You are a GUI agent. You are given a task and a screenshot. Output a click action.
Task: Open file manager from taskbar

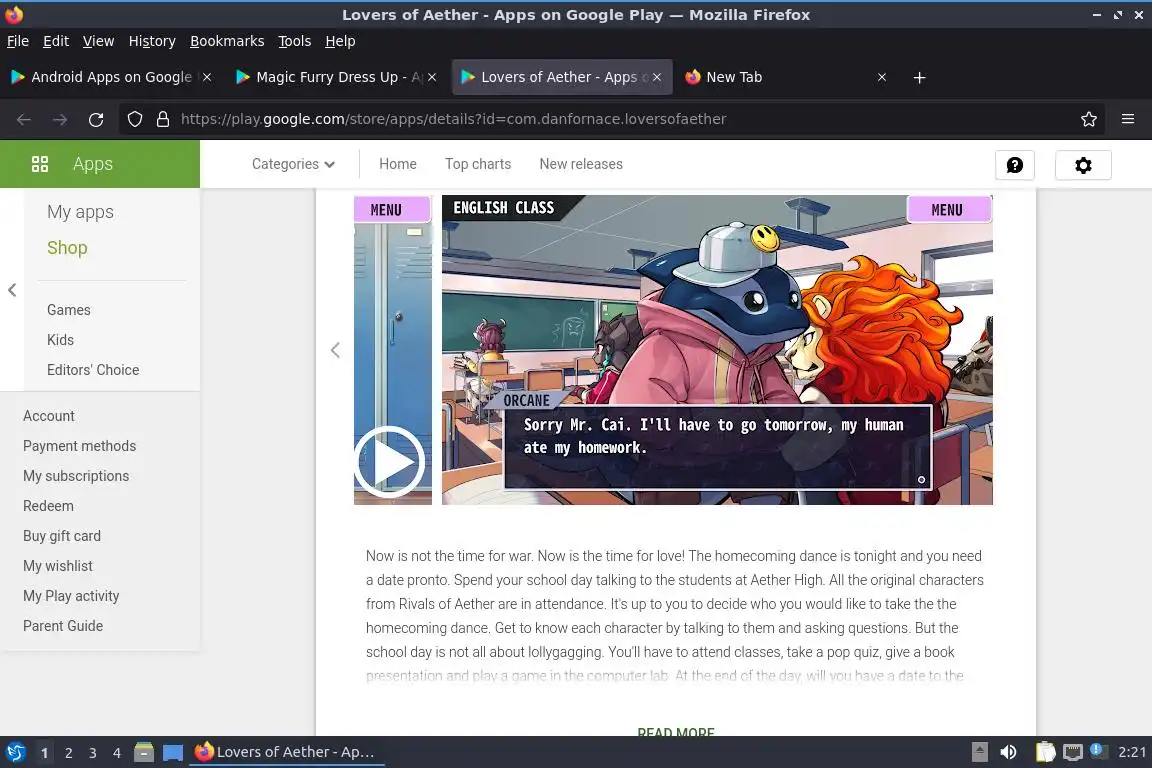[144, 752]
